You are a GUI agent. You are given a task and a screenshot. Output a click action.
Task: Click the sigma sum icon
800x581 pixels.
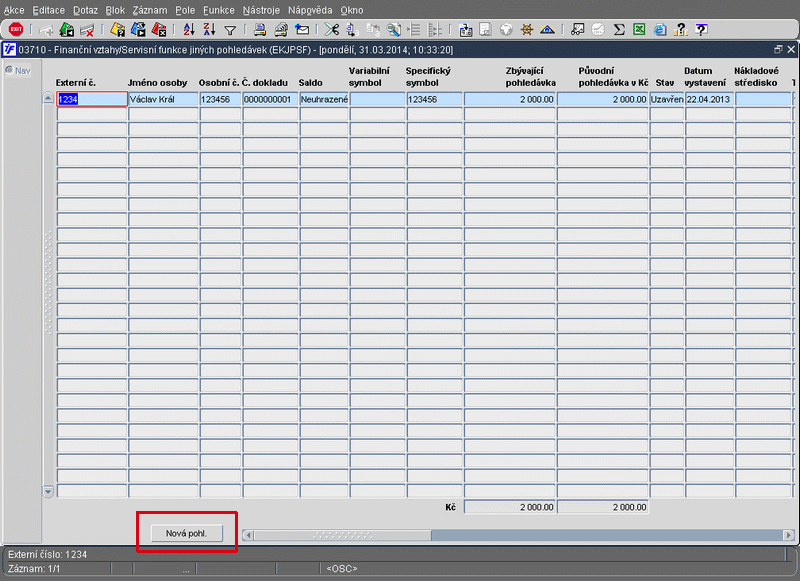click(619, 30)
